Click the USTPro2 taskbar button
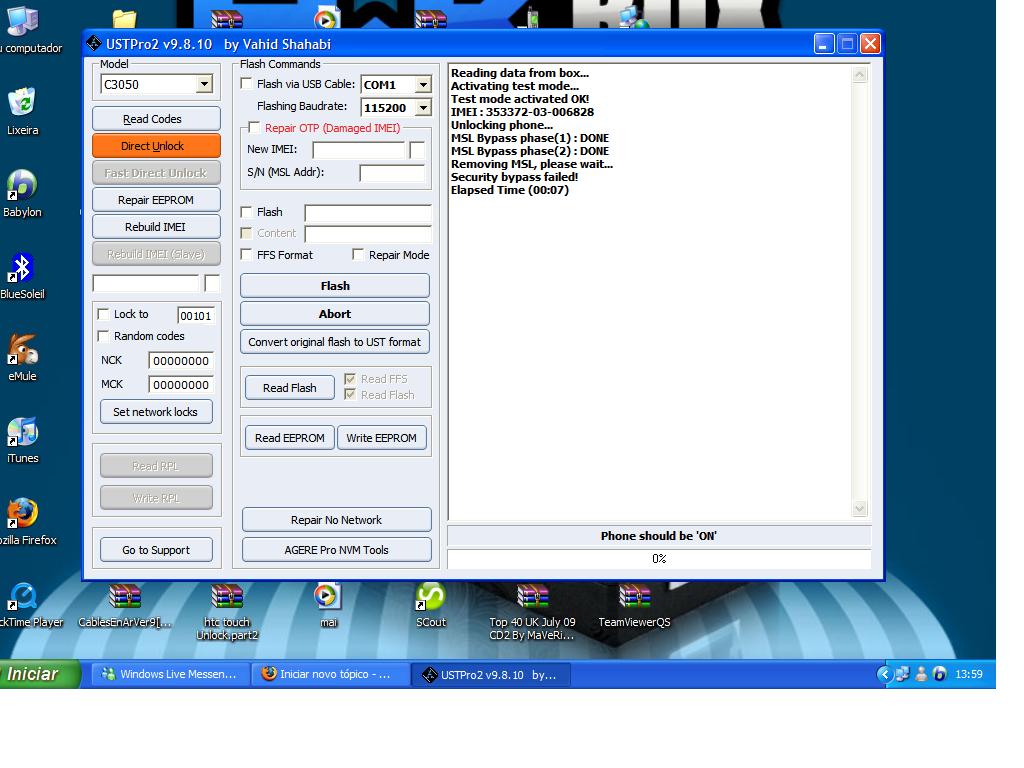The image size is (1024, 768). (491, 675)
